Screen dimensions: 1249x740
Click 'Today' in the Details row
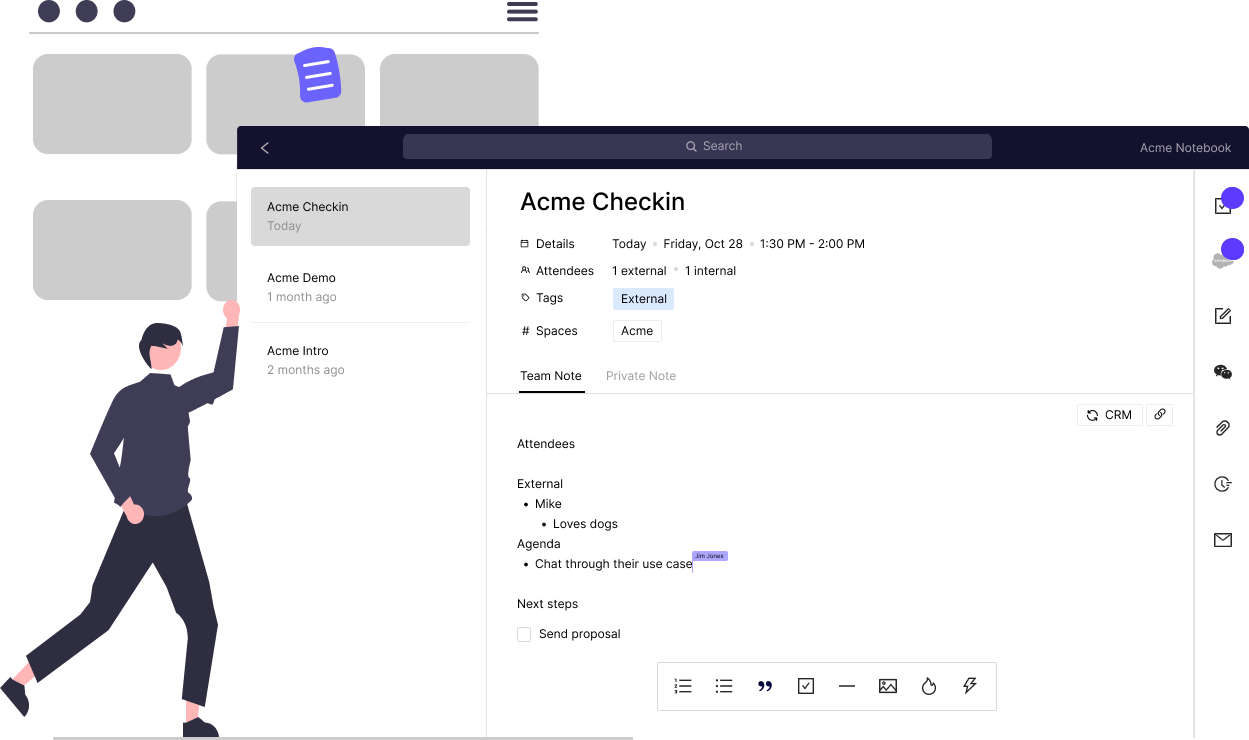[x=629, y=244]
